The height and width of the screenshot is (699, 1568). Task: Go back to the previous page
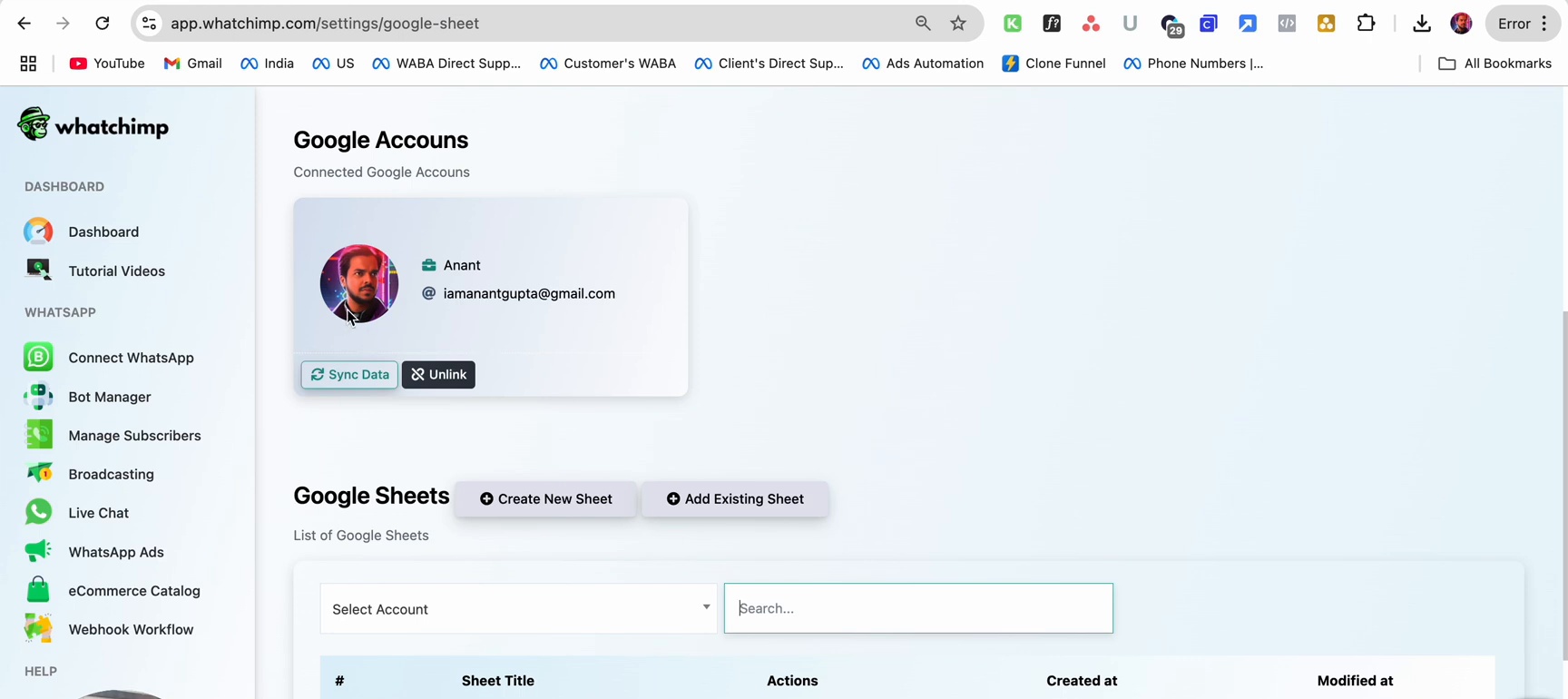pos(24,24)
